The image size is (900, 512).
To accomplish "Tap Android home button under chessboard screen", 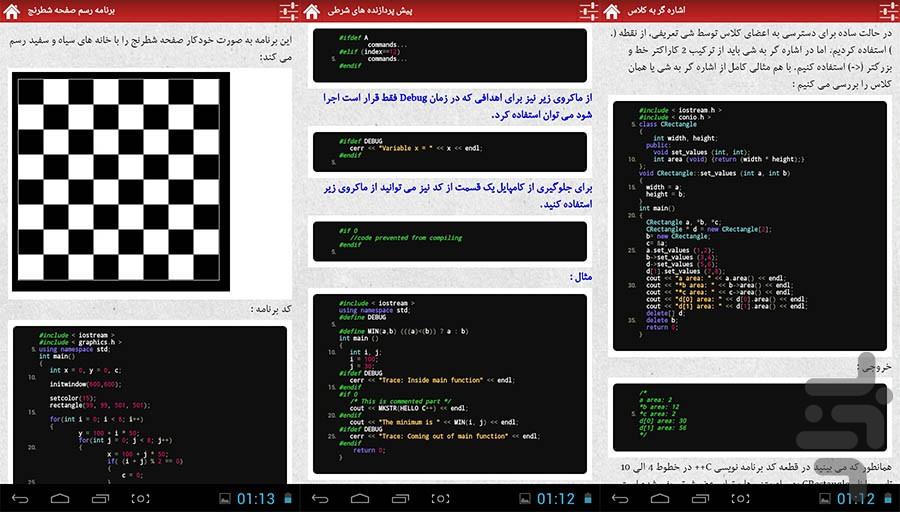I will pos(60,498).
